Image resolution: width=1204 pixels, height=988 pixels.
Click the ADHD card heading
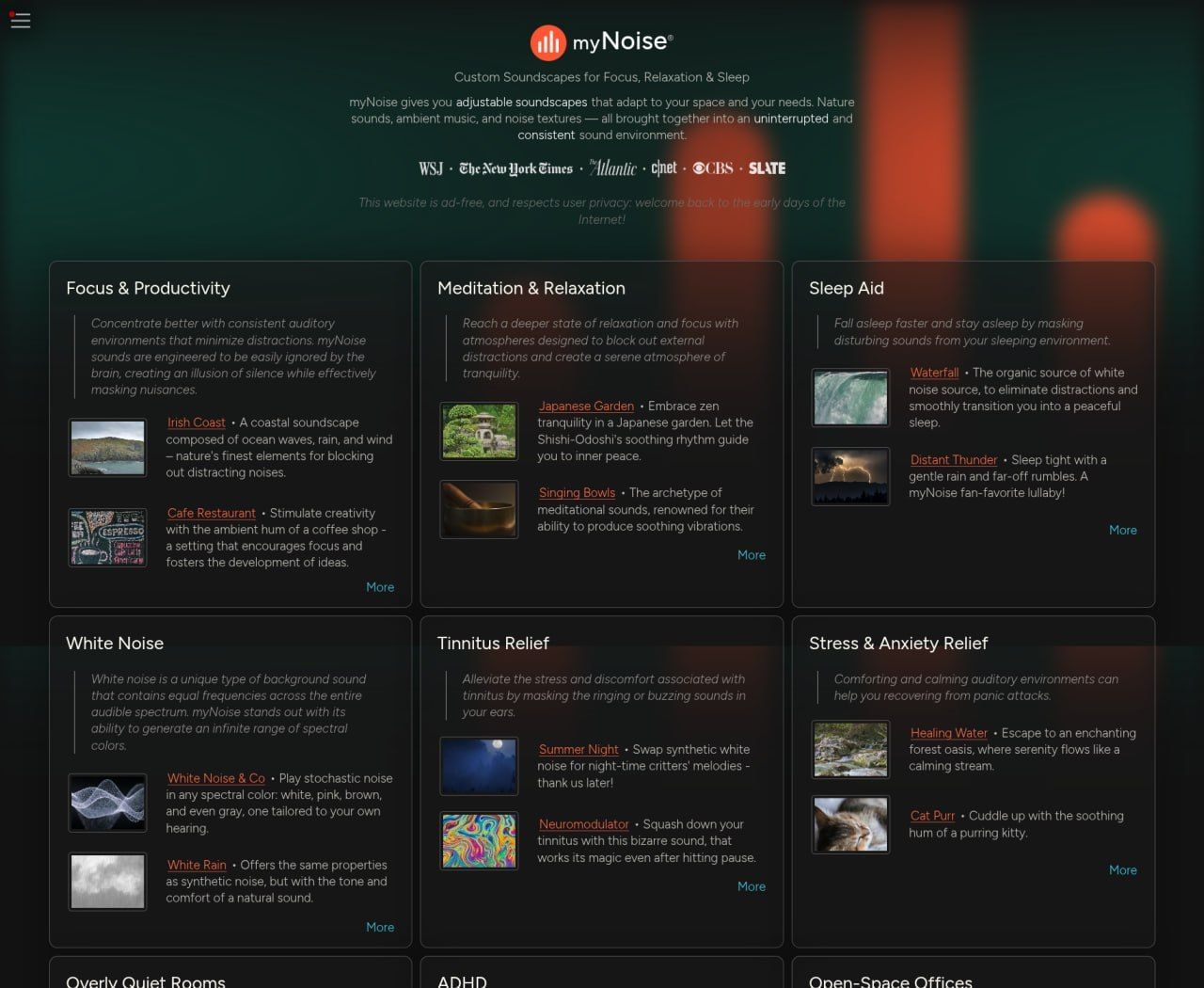click(x=462, y=980)
